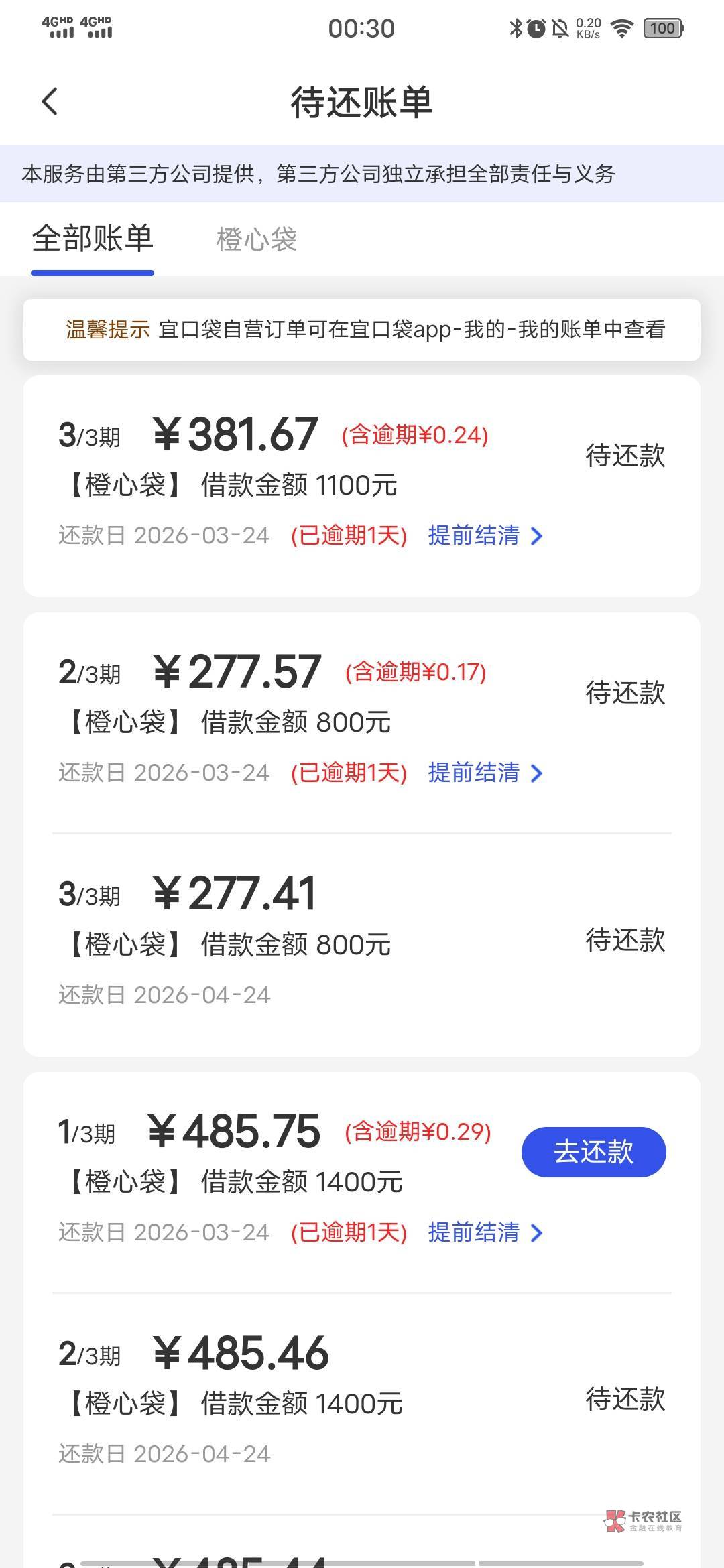The image size is (724, 1568).
Task: Tap the 卡农社区 watermark logo
Action: tap(644, 1520)
